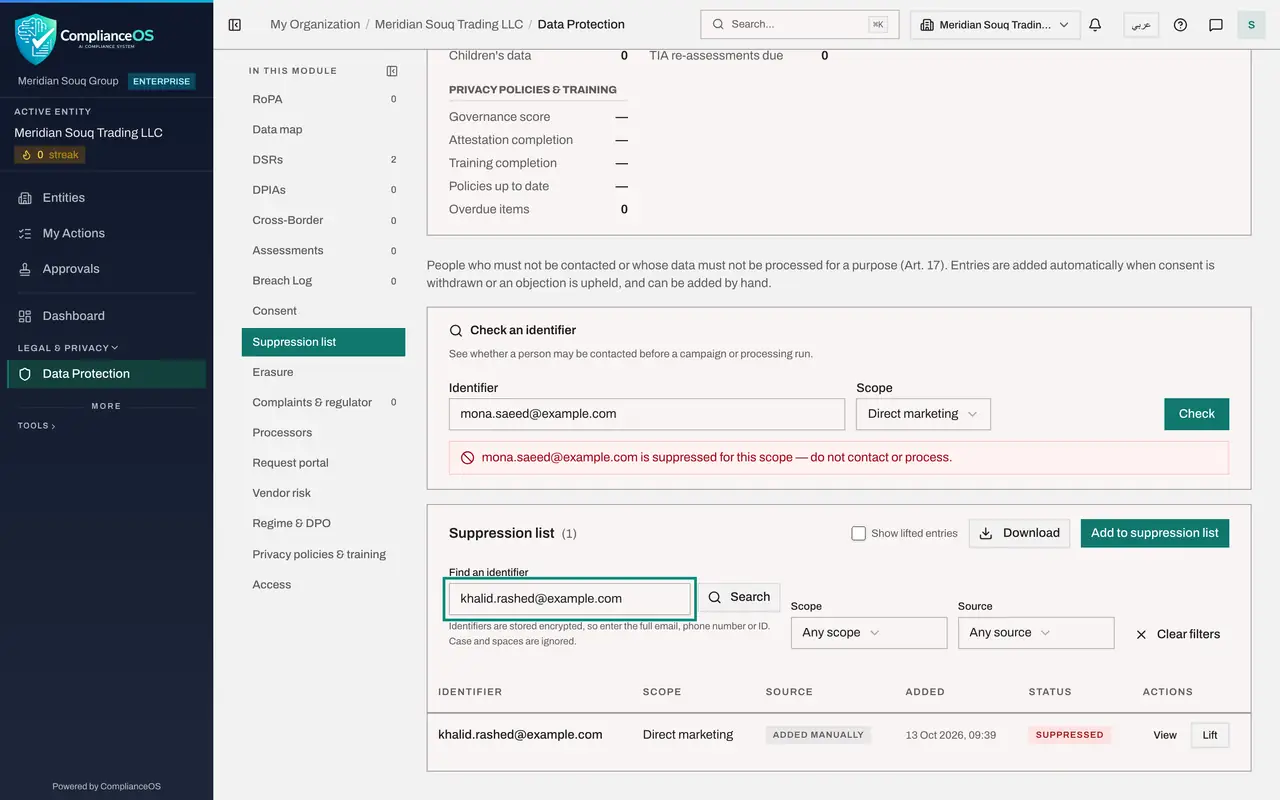The height and width of the screenshot is (800, 1280).
Task: Click the clear filters X icon
Action: [x=1141, y=634]
